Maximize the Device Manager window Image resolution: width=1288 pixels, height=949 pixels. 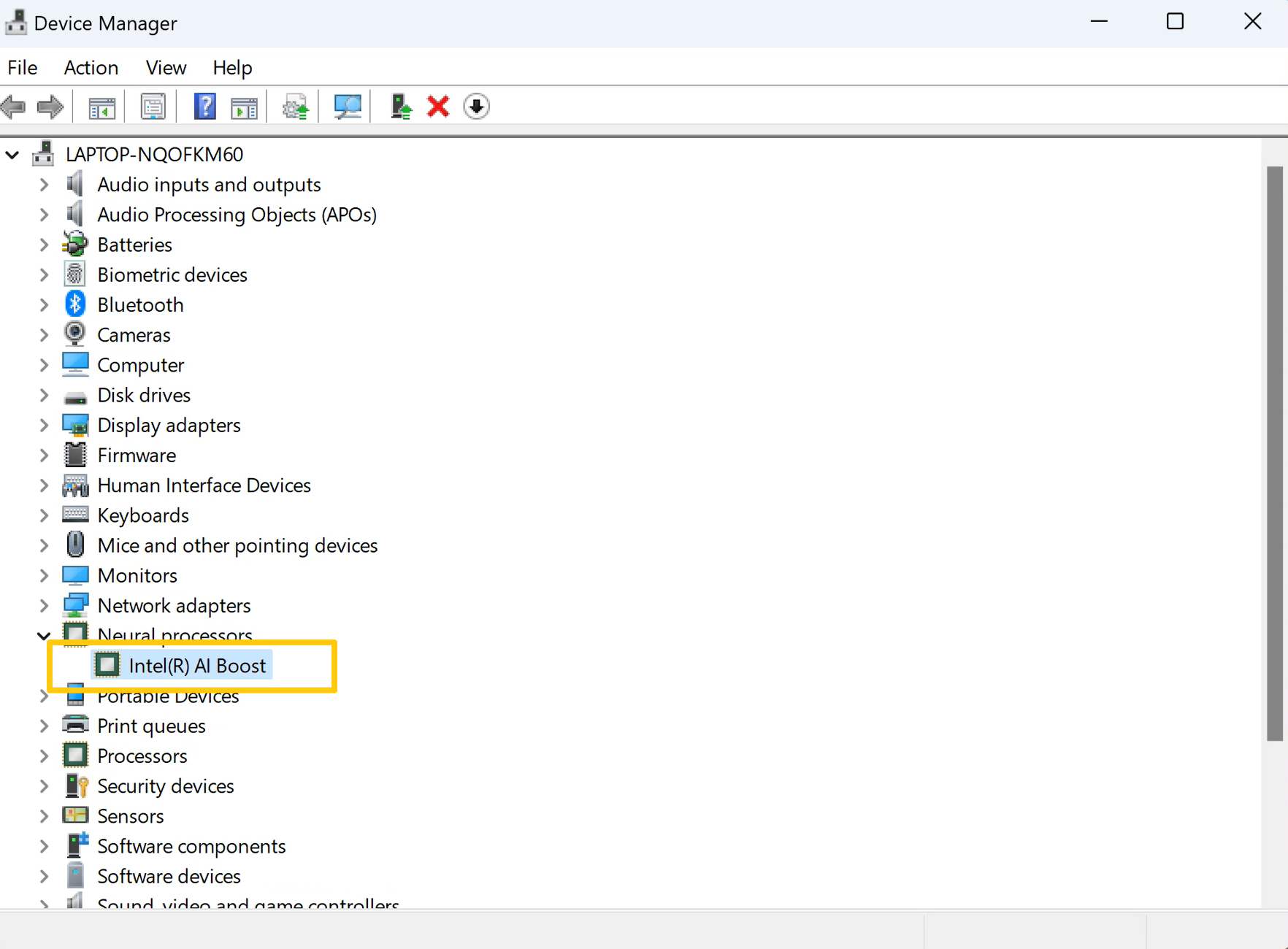(1175, 22)
